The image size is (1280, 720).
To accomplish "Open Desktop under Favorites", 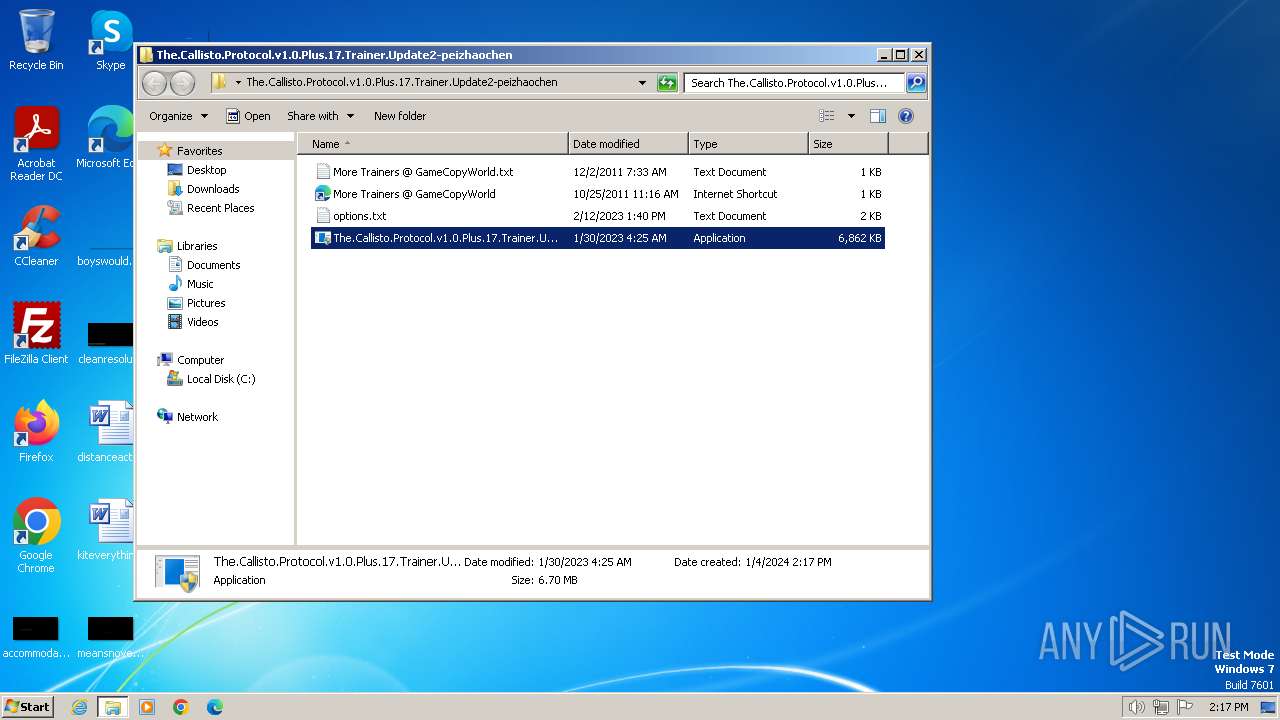I will pos(207,170).
